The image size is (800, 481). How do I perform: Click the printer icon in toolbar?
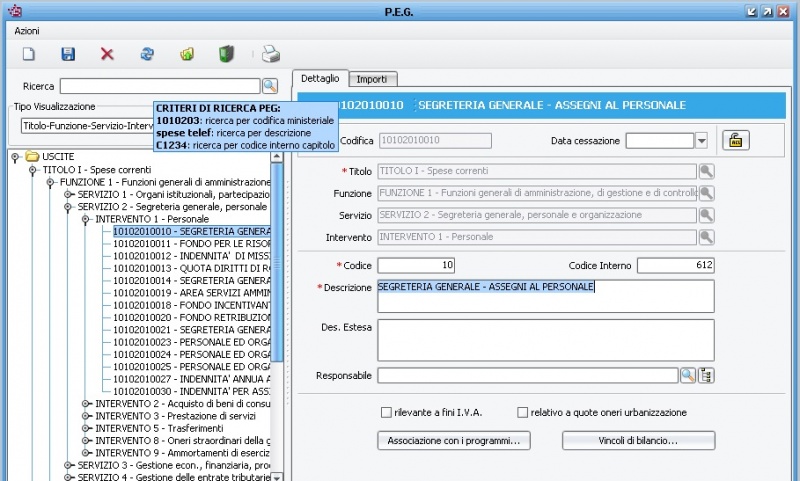point(271,54)
